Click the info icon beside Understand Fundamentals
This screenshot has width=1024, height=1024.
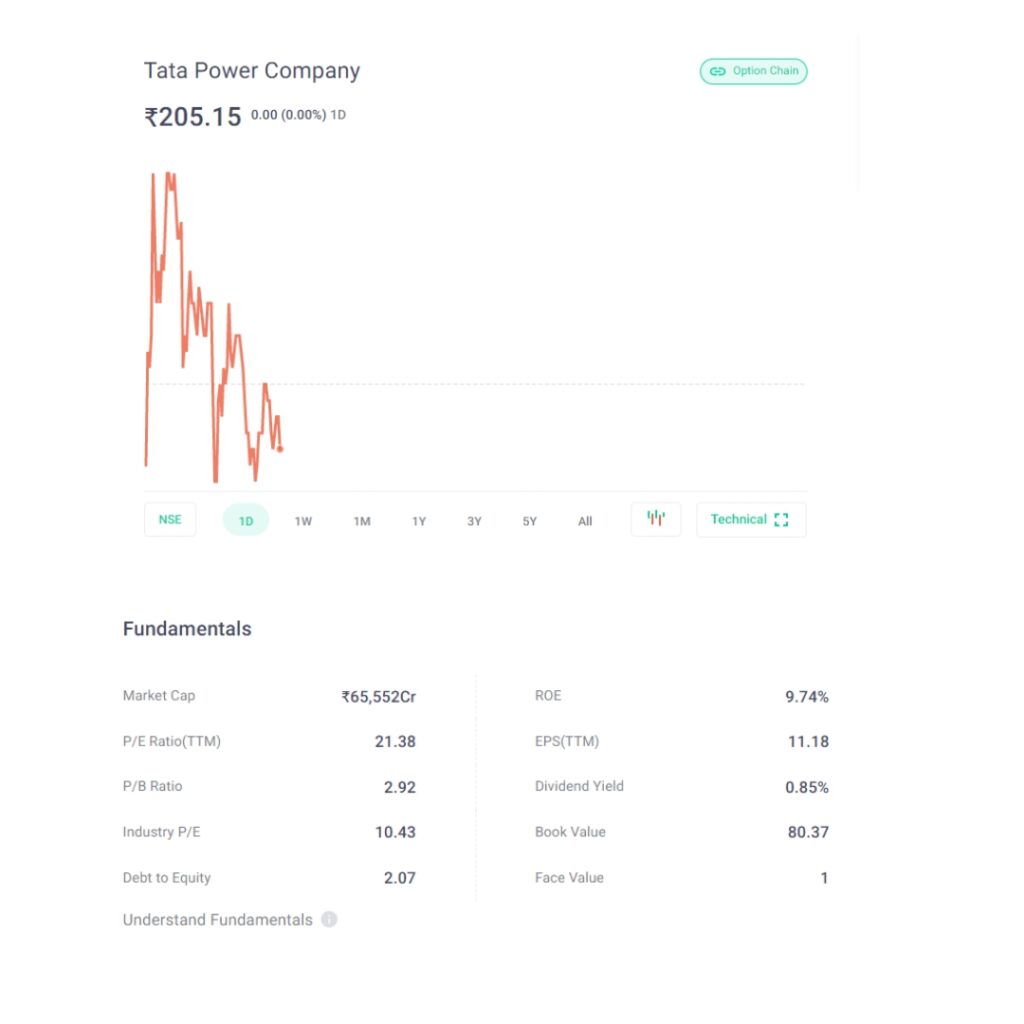point(329,919)
